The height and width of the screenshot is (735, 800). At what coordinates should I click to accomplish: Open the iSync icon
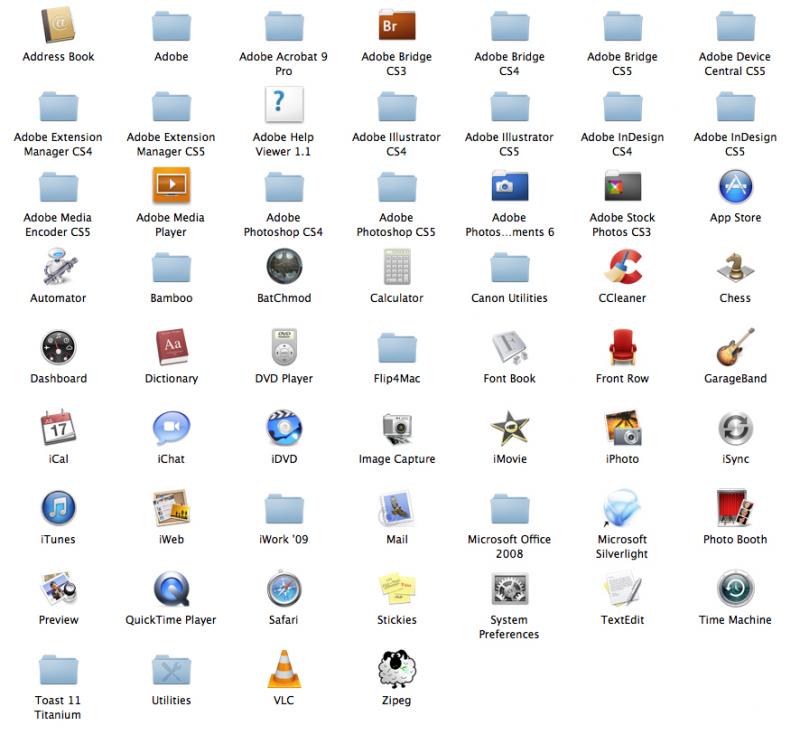[x=735, y=427]
